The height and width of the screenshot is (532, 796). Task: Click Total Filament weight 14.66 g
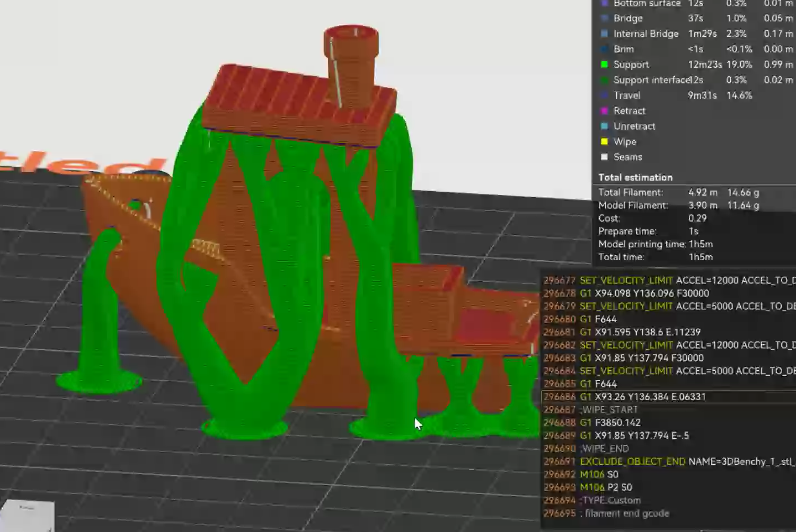pyautogui.click(x=743, y=192)
